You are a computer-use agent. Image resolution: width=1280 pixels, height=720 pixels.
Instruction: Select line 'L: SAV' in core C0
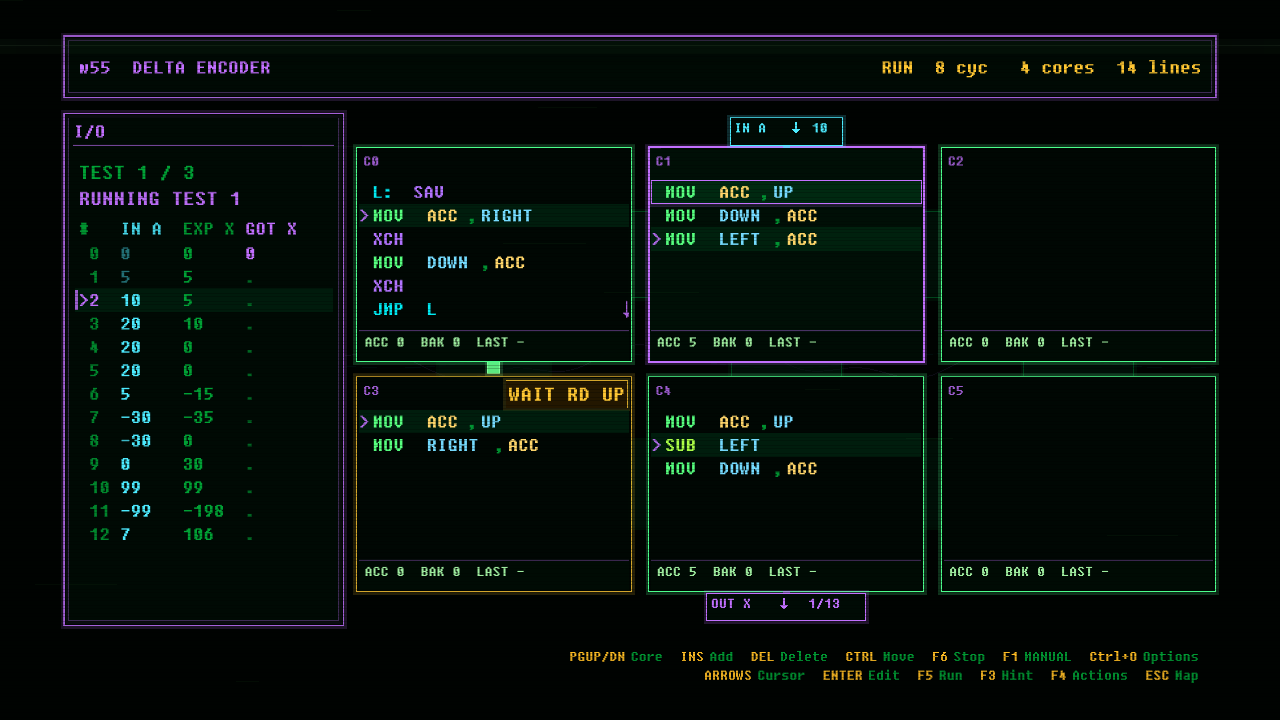click(x=494, y=192)
